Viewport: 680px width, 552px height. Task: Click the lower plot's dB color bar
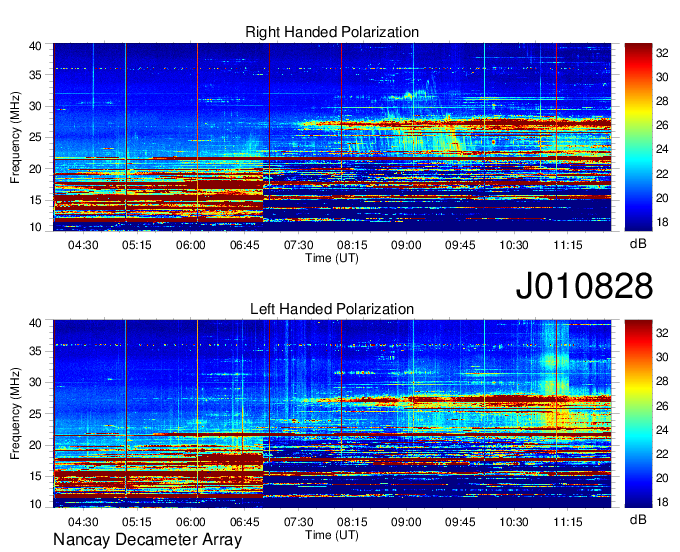tap(638, 414)
